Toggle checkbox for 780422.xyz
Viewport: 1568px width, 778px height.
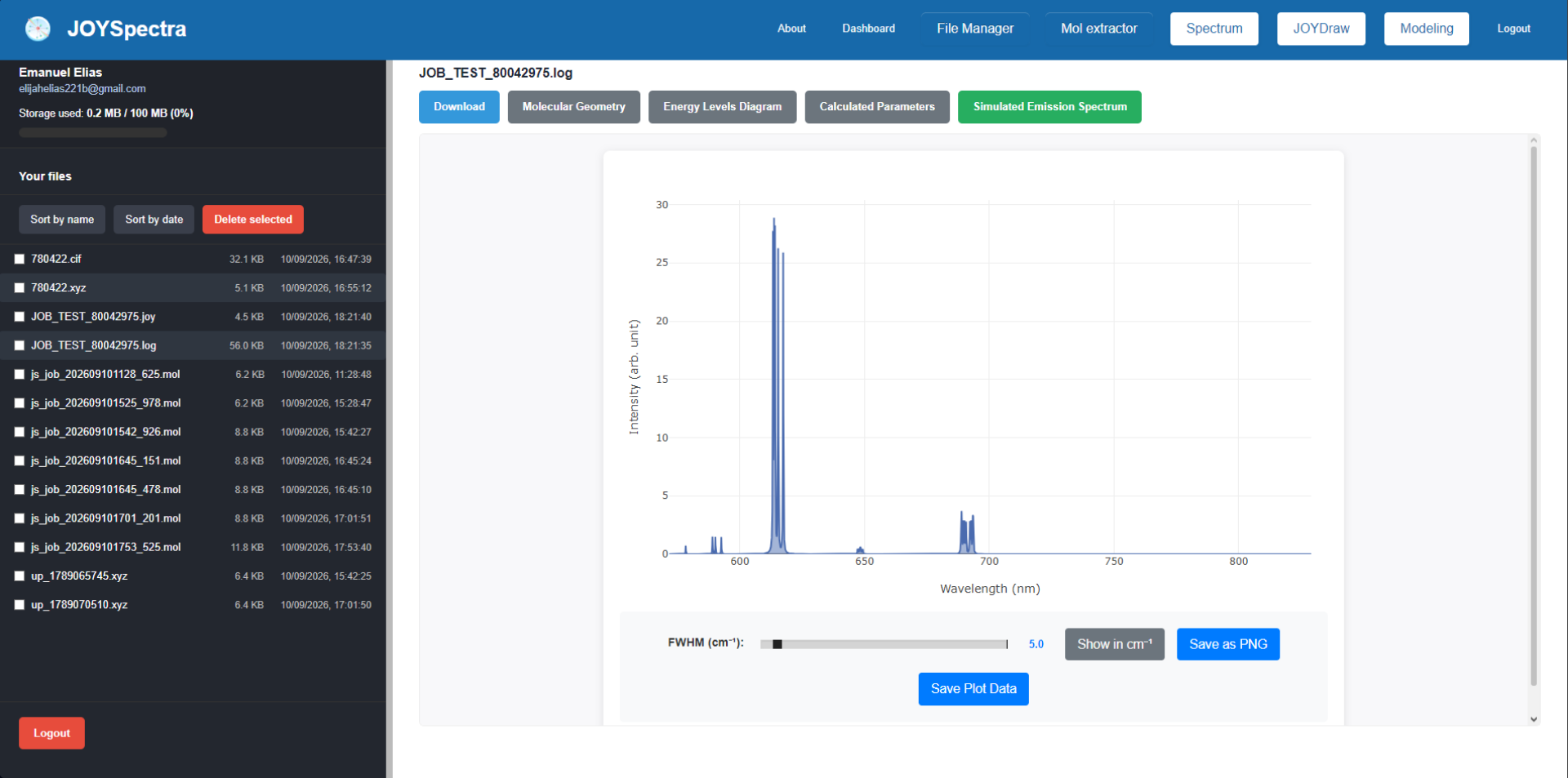point(20,288)
